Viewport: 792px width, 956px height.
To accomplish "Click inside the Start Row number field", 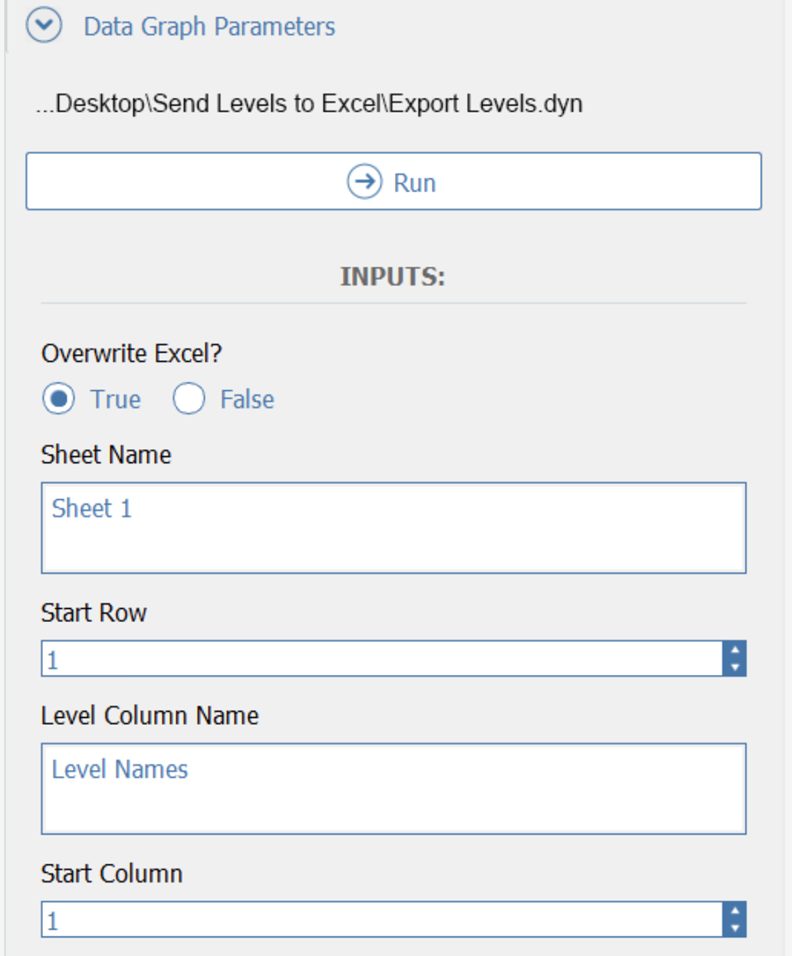I will click(x=380, y=660).
